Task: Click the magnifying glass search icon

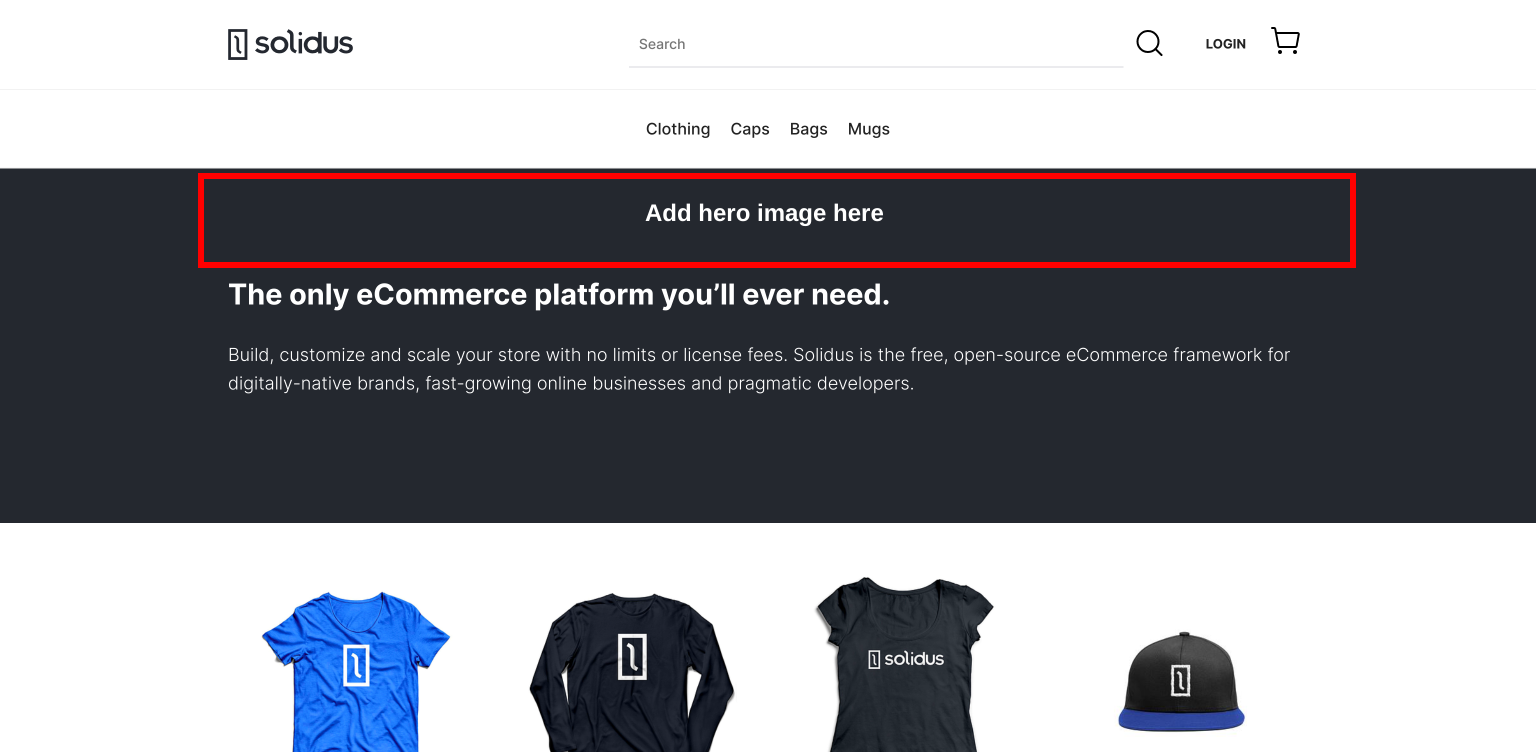Action: 1149,43
